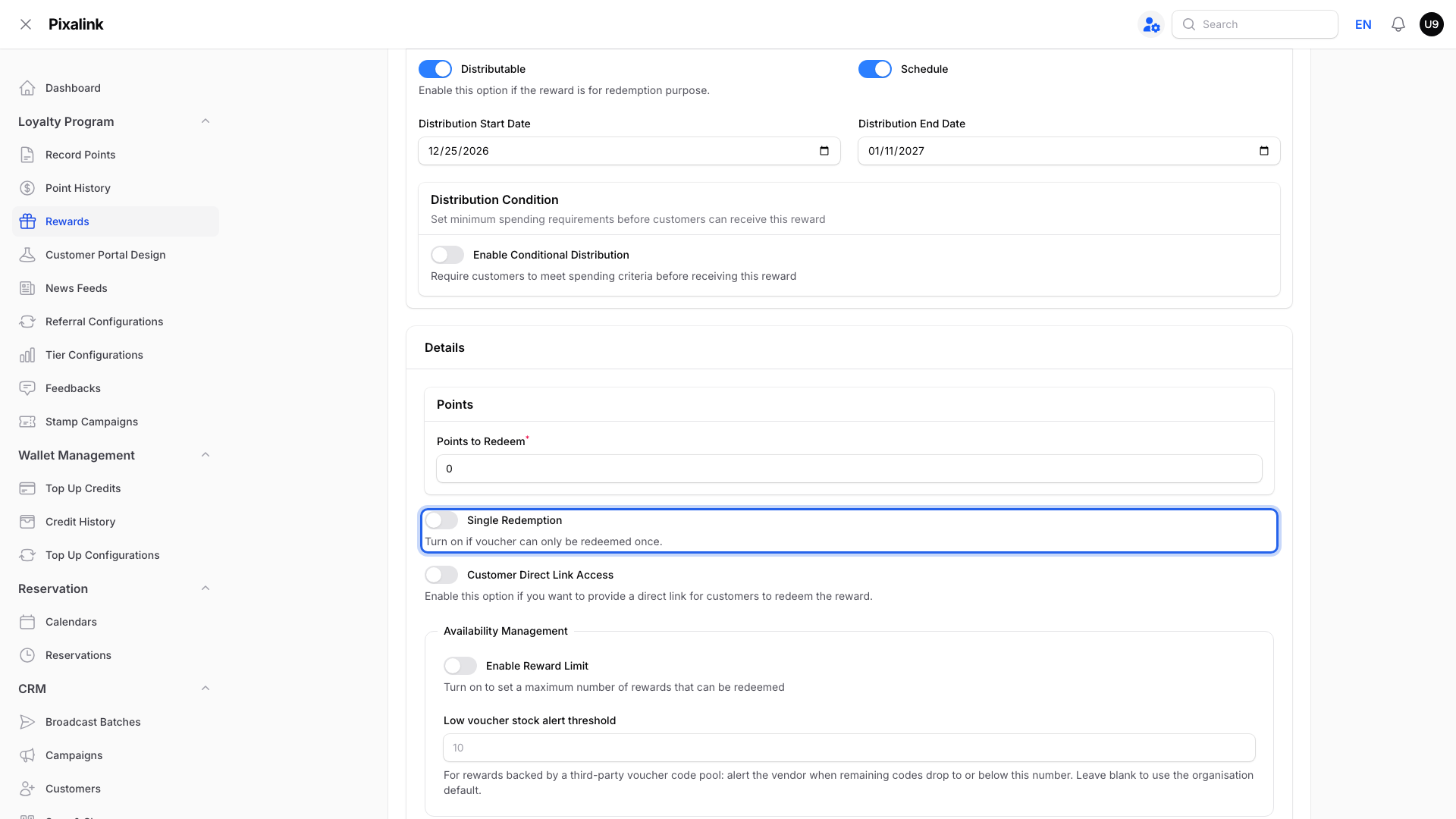Viewport: 1456px width, 819px height.
Task: Enable the Conditional Distribution toggle
Action: pyautogui.click(x=447, y=255)
